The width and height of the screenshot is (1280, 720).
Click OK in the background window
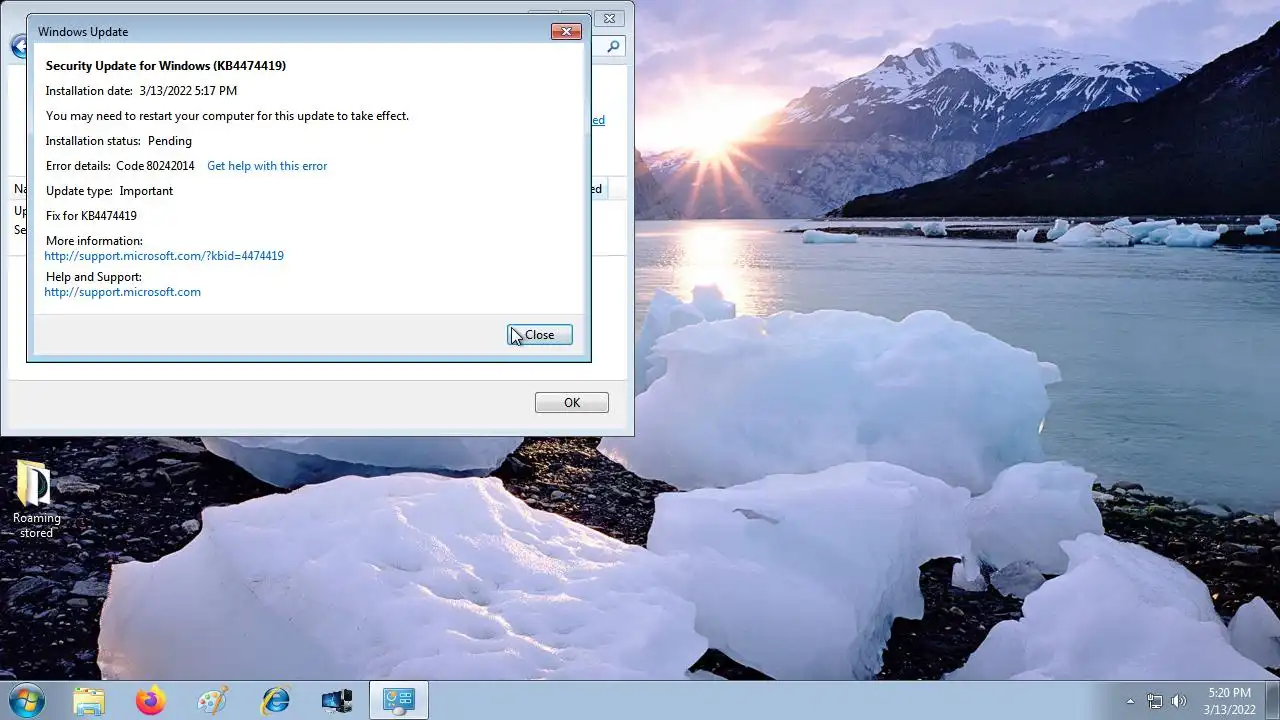[x=572, y=402]
